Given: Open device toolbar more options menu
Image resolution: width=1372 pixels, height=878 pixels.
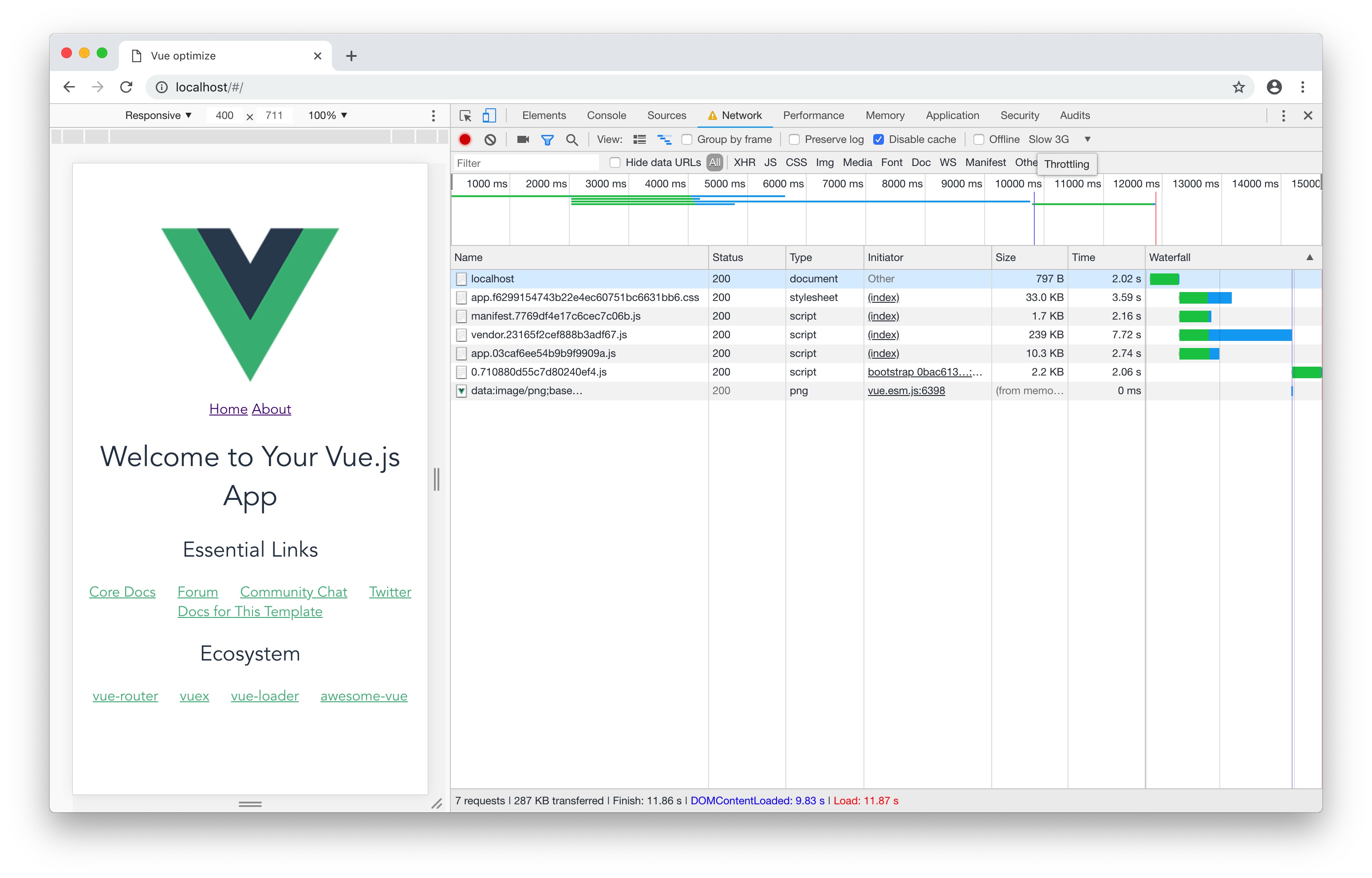Looking at the screenshot, I should coord(434,116).
